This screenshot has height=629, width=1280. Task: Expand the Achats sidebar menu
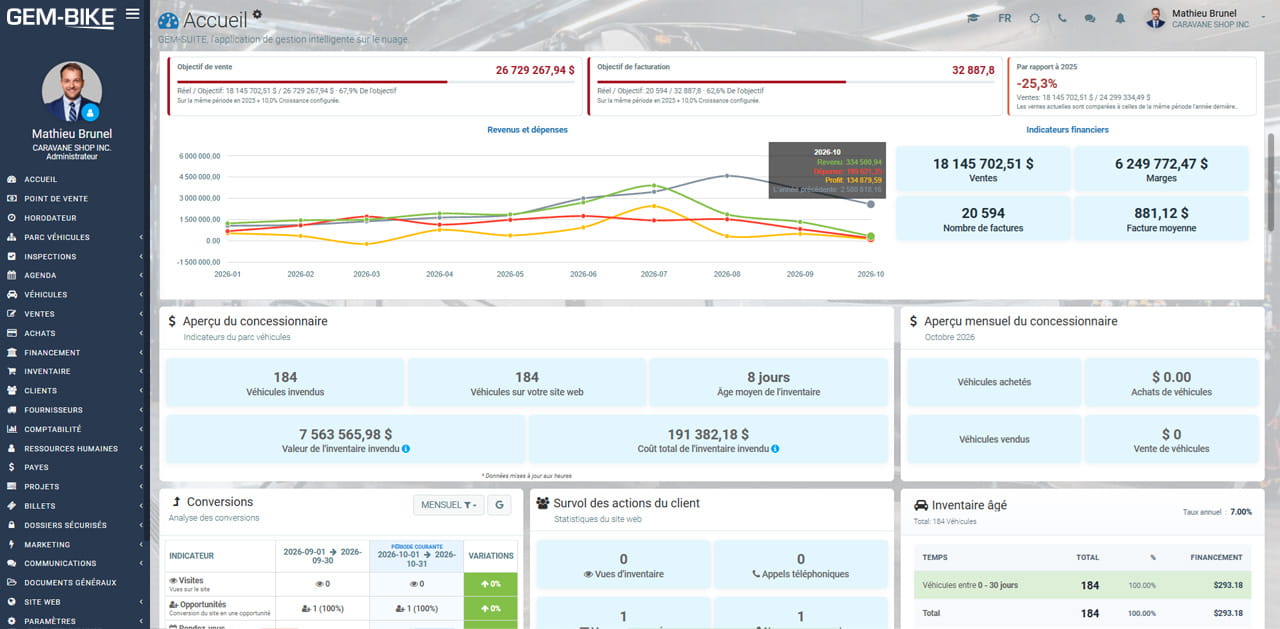click(75, 333)
